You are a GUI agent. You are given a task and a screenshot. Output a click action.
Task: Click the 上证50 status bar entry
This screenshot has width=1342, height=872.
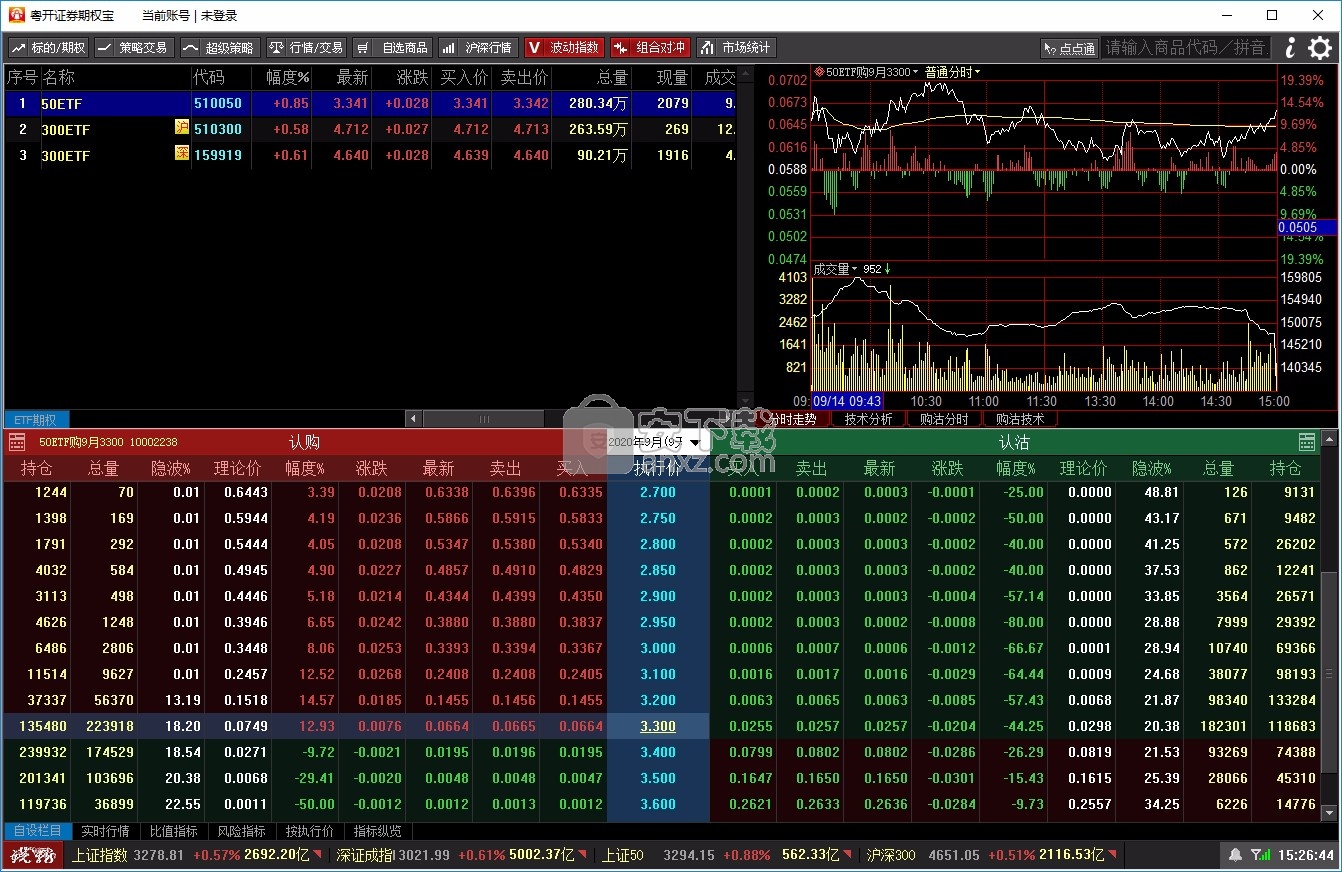point(727,855)
